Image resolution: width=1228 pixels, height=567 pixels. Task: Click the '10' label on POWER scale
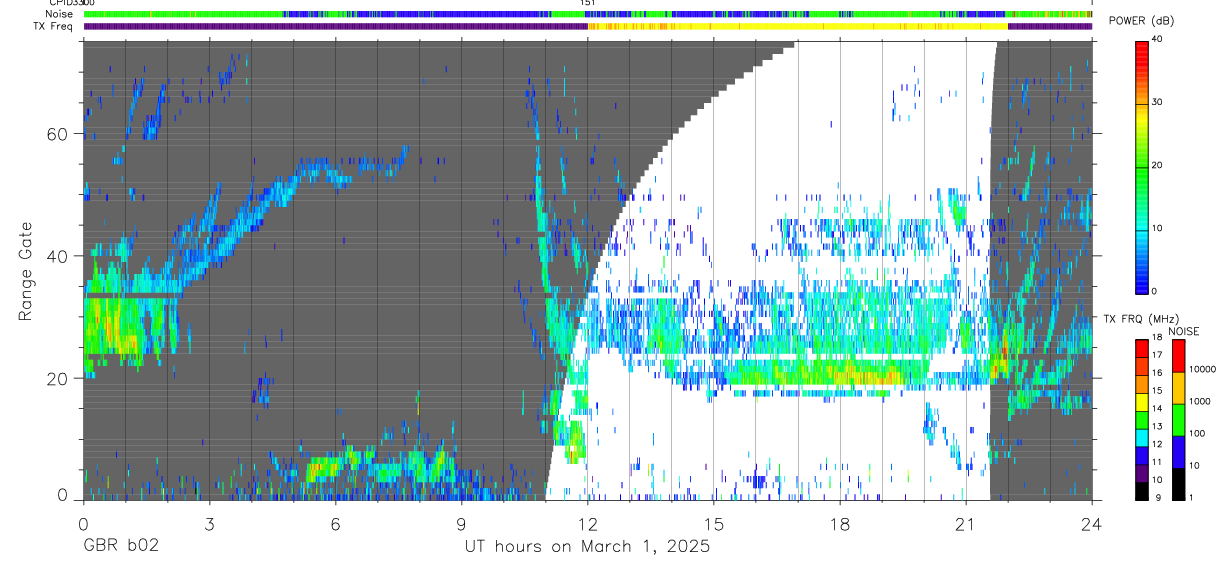pyautogui.click(x=1157, y=229)
